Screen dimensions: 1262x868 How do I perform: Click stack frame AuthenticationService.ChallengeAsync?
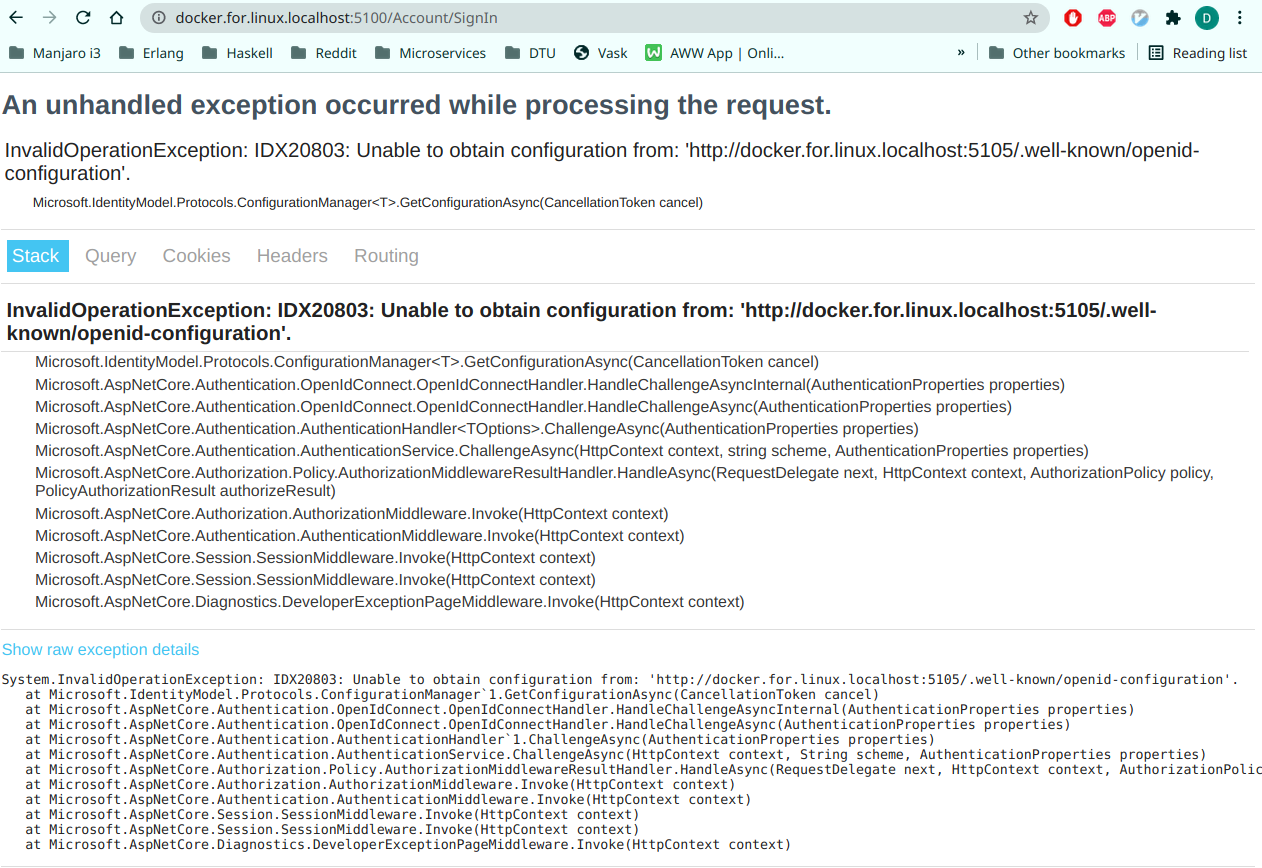(562, 451)
